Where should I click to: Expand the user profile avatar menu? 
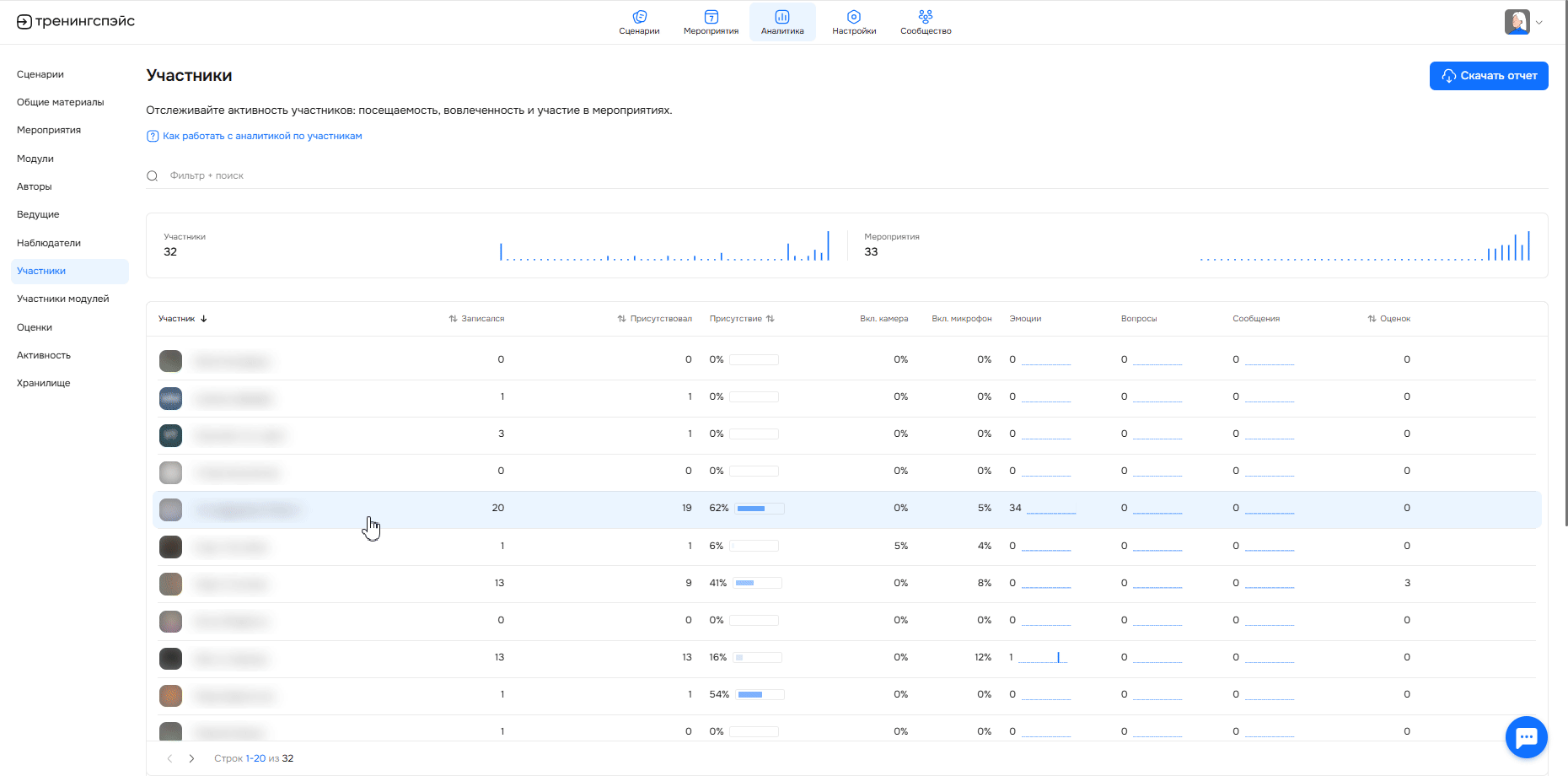coord(1522,22)
